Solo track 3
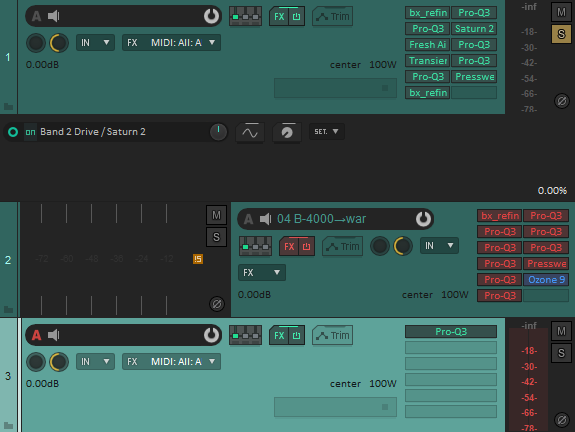The image size is (575, 432). [561, 353]
